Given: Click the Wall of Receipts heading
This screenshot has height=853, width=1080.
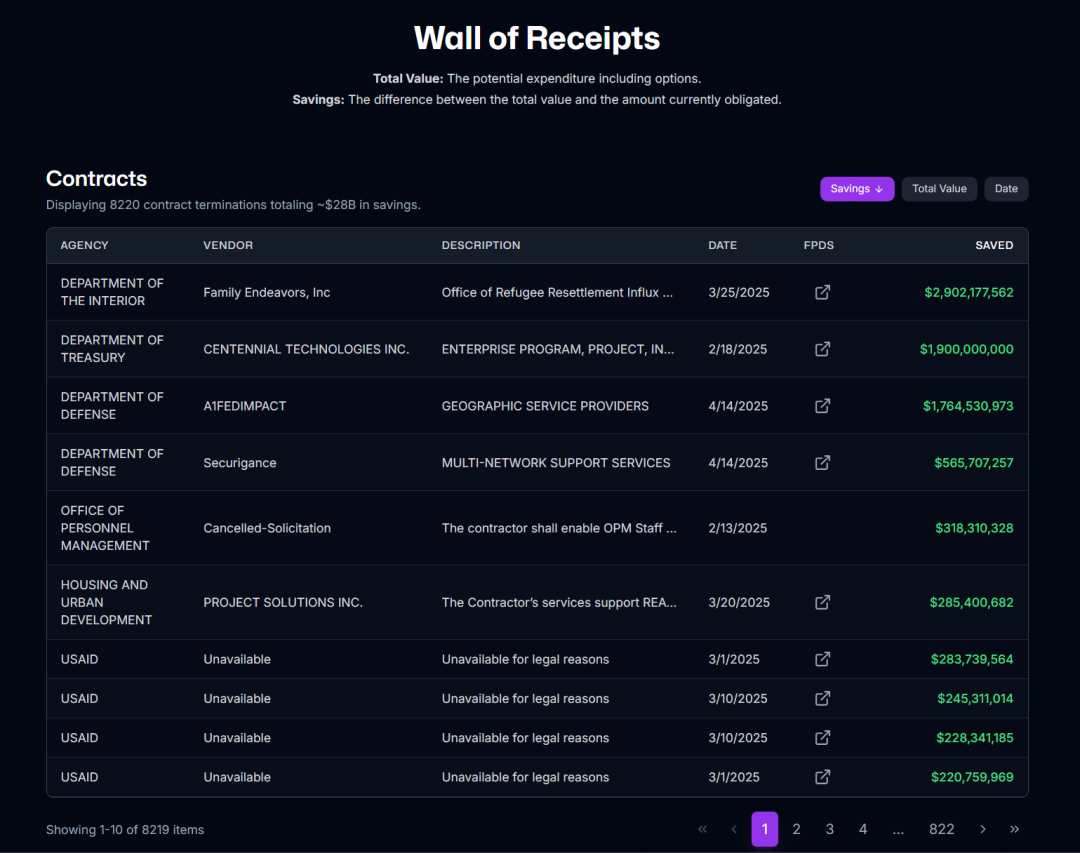Looking at the screenshot, I should pos(537,38).
